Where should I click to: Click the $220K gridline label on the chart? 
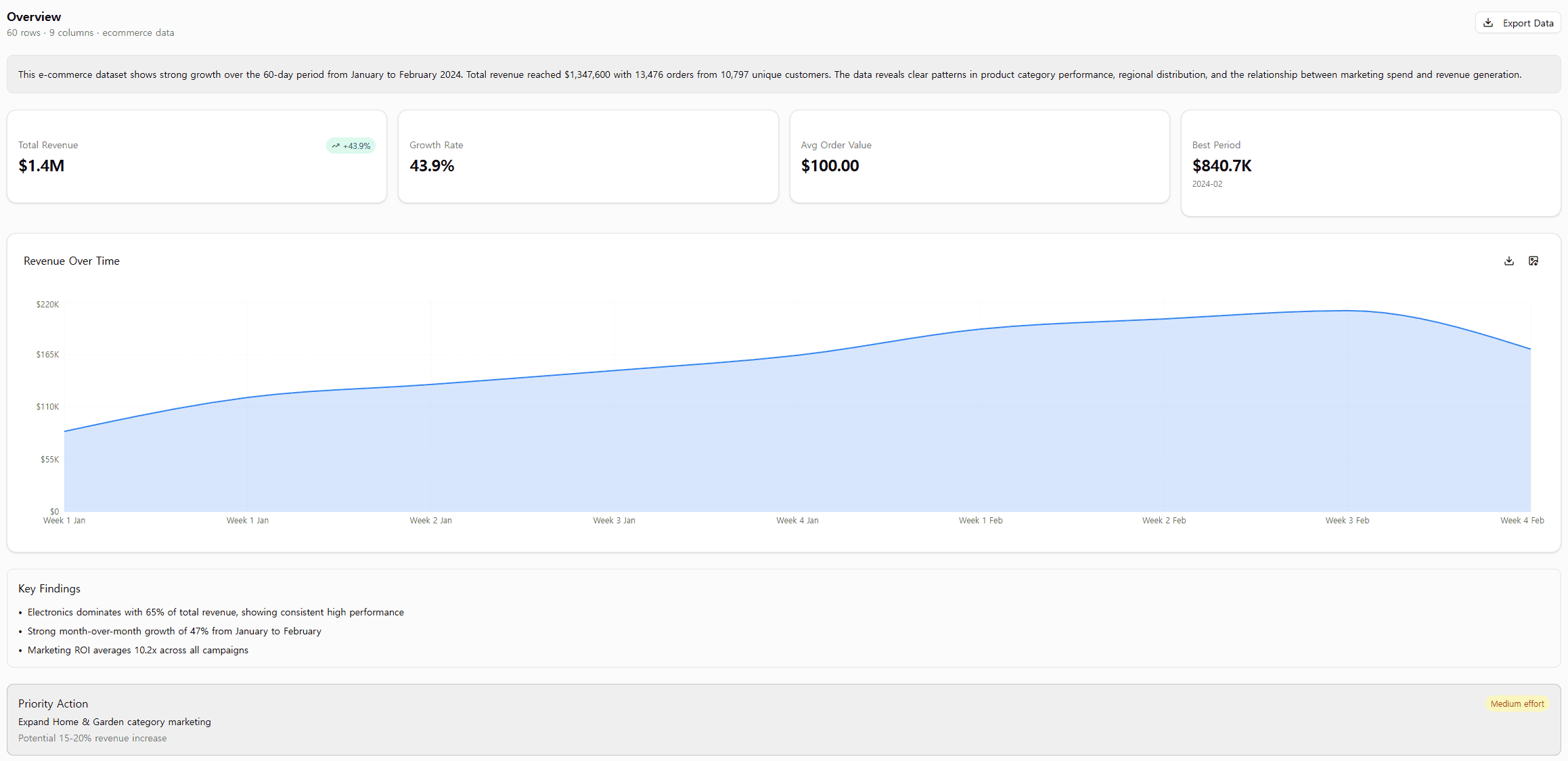point(47,304)
